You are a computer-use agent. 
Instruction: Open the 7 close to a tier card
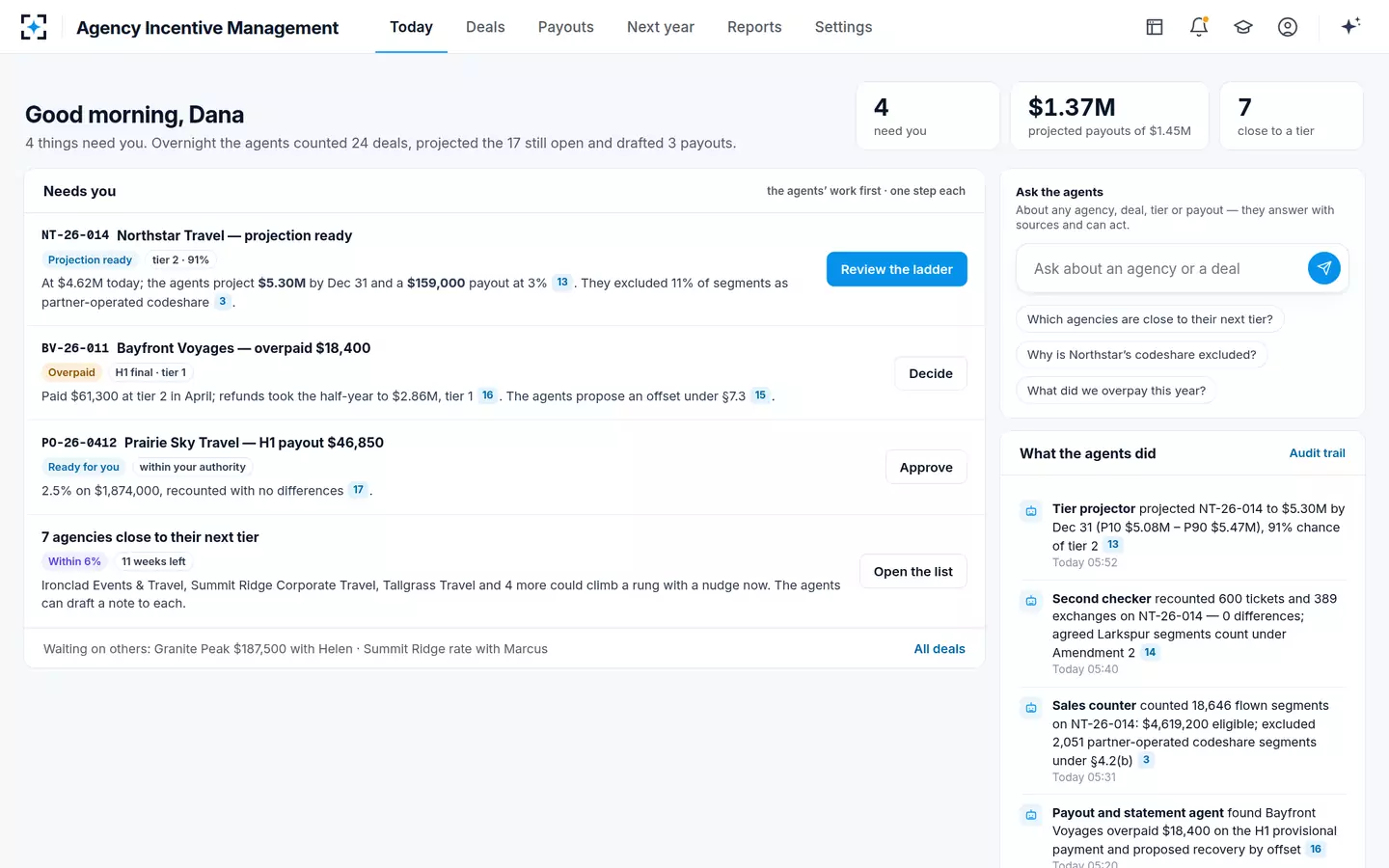pyautogui.click(x=1291, y=116)
